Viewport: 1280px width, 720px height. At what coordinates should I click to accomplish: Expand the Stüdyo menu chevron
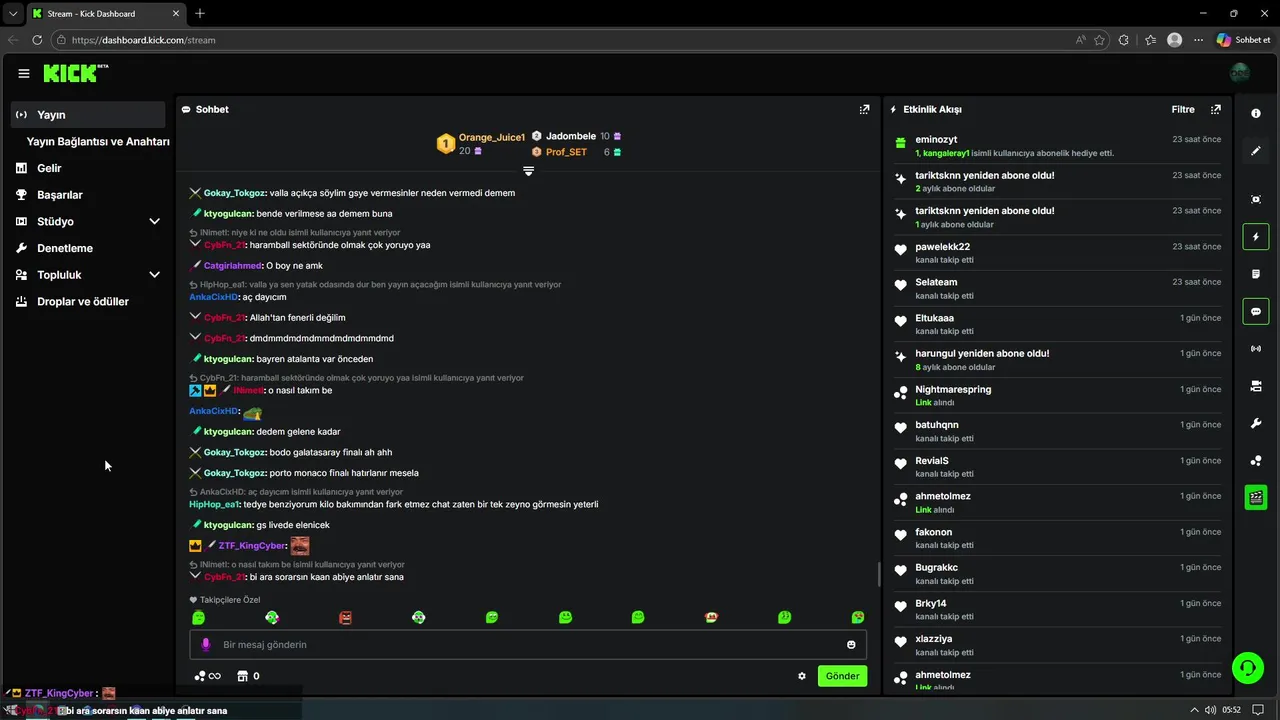click(154, 221)
